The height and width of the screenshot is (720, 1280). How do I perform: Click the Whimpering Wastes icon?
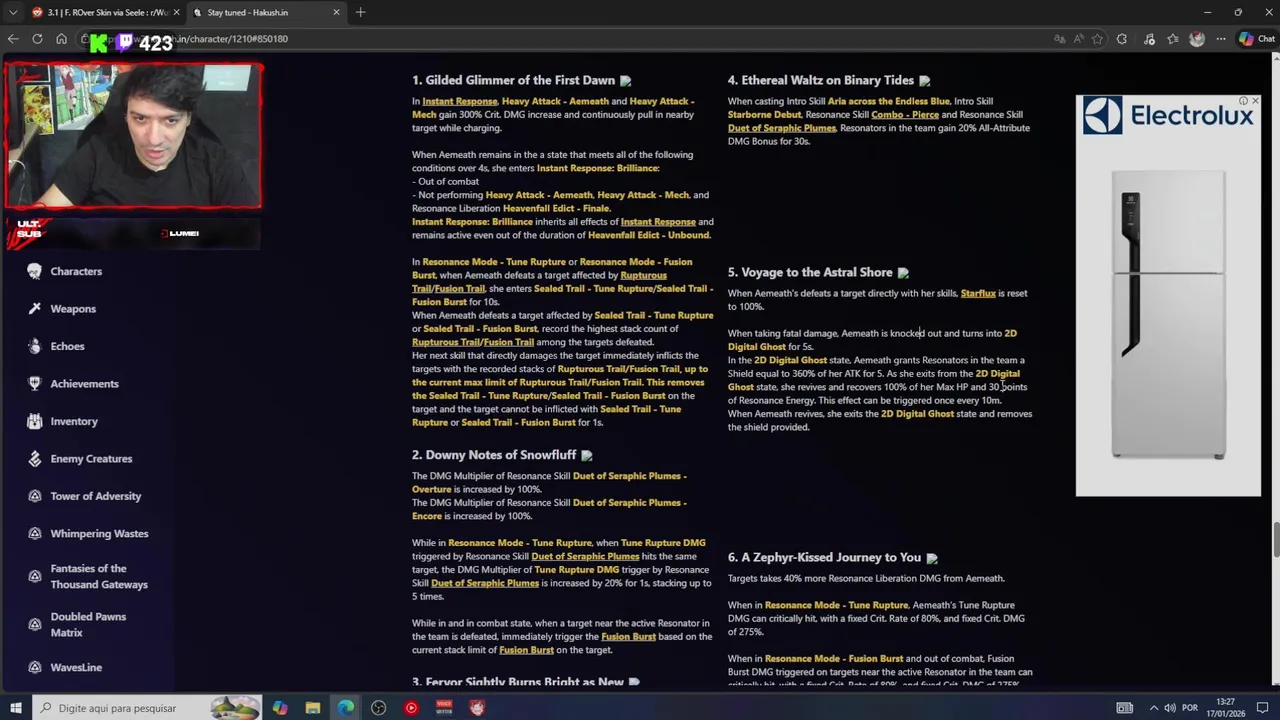[35, 534]
